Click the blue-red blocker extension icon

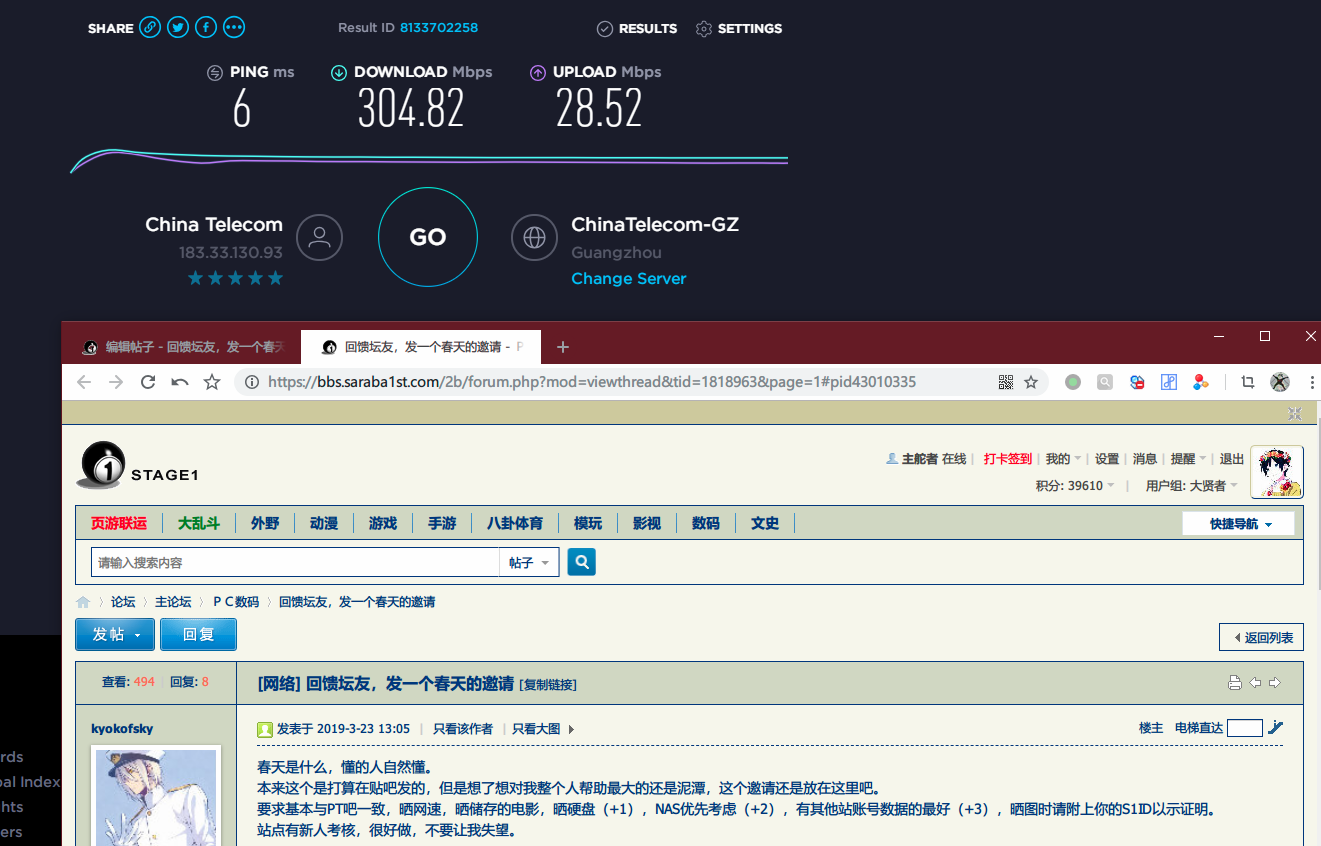1137,382
